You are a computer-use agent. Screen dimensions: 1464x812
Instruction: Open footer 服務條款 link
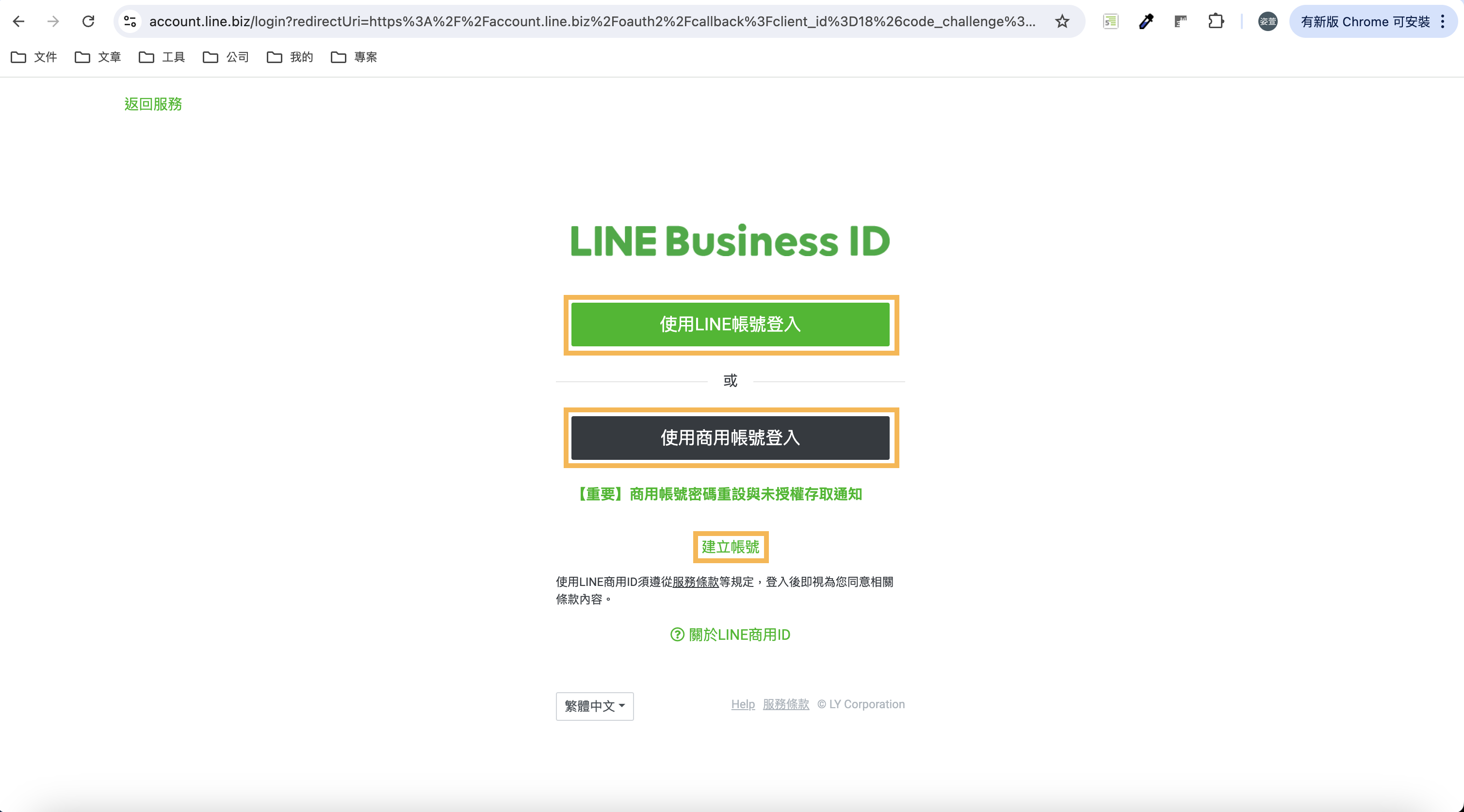786,704
